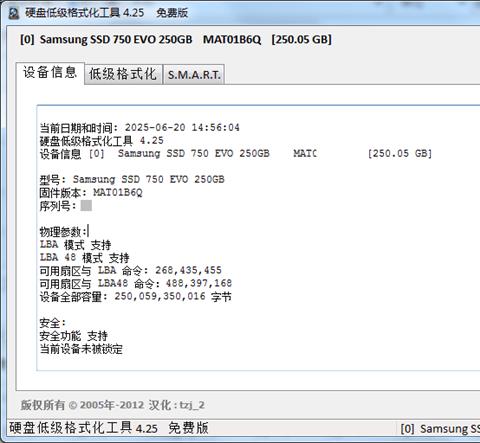The width and height of the screenshot is (480, 443).
Task: Open the S.M.A.R.T. tab
Action: pyautogui.click(x=194, y=75)
